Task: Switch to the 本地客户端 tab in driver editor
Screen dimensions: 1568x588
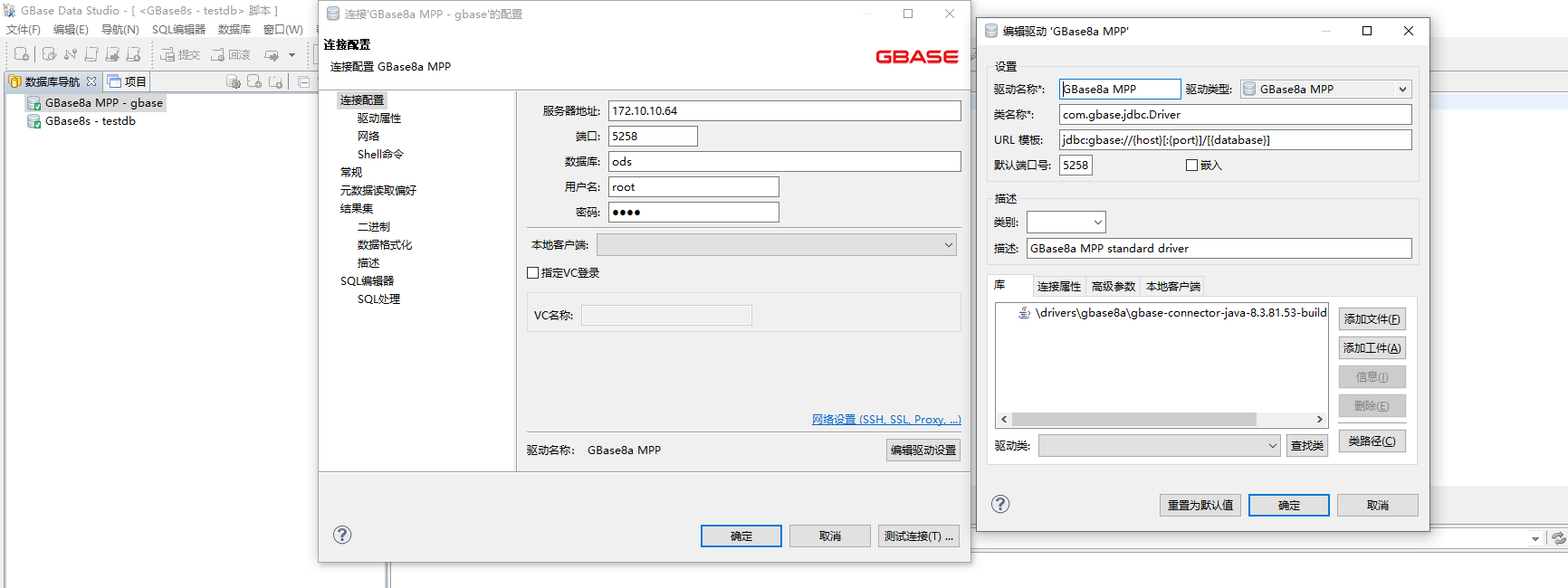Action: click(x=1173, y=287)
